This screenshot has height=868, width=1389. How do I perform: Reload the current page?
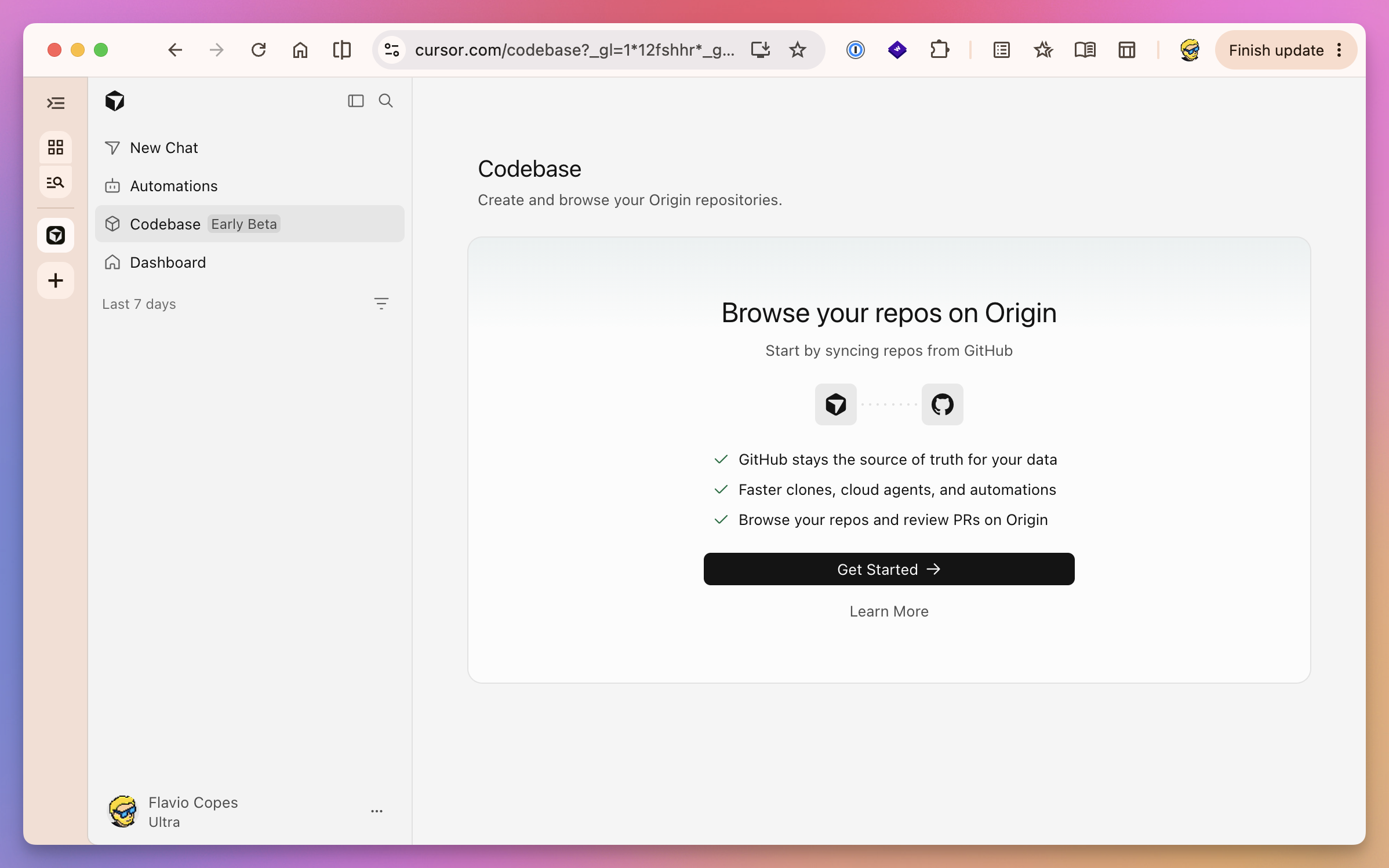(x=259, y=50)
